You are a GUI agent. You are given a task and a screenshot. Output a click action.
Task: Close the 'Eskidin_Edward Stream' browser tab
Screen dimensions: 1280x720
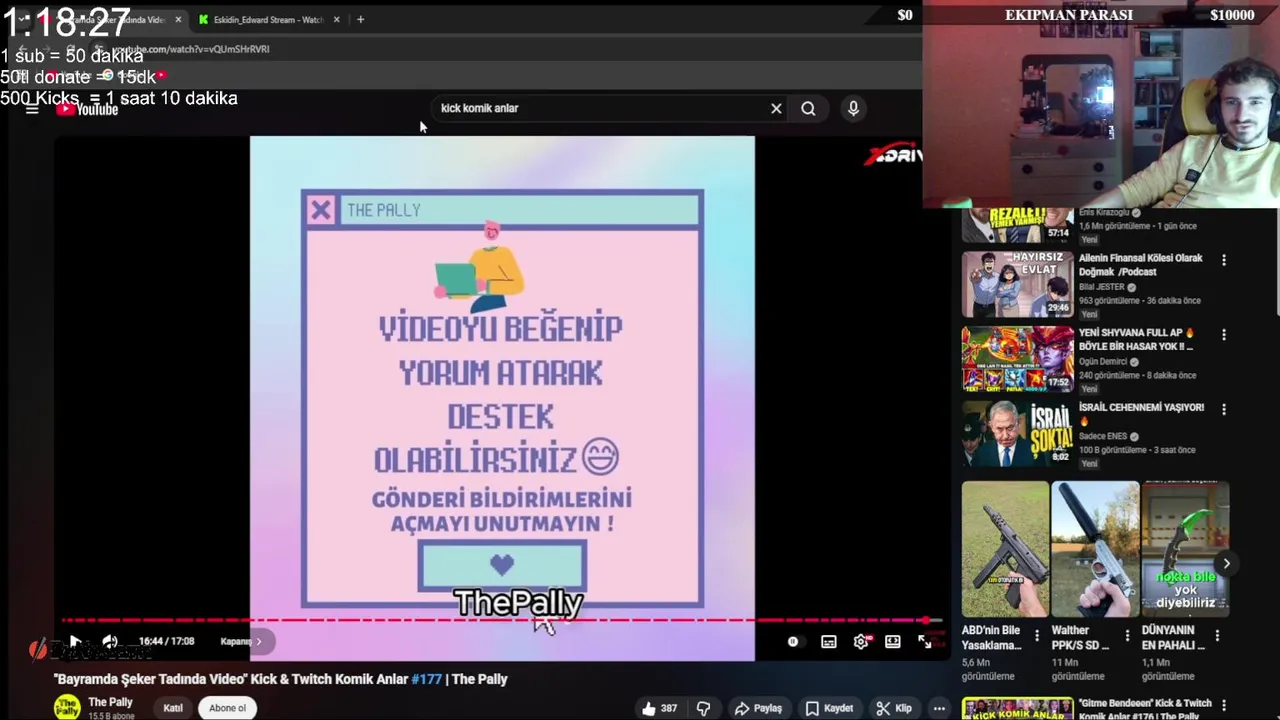point(336,19)
